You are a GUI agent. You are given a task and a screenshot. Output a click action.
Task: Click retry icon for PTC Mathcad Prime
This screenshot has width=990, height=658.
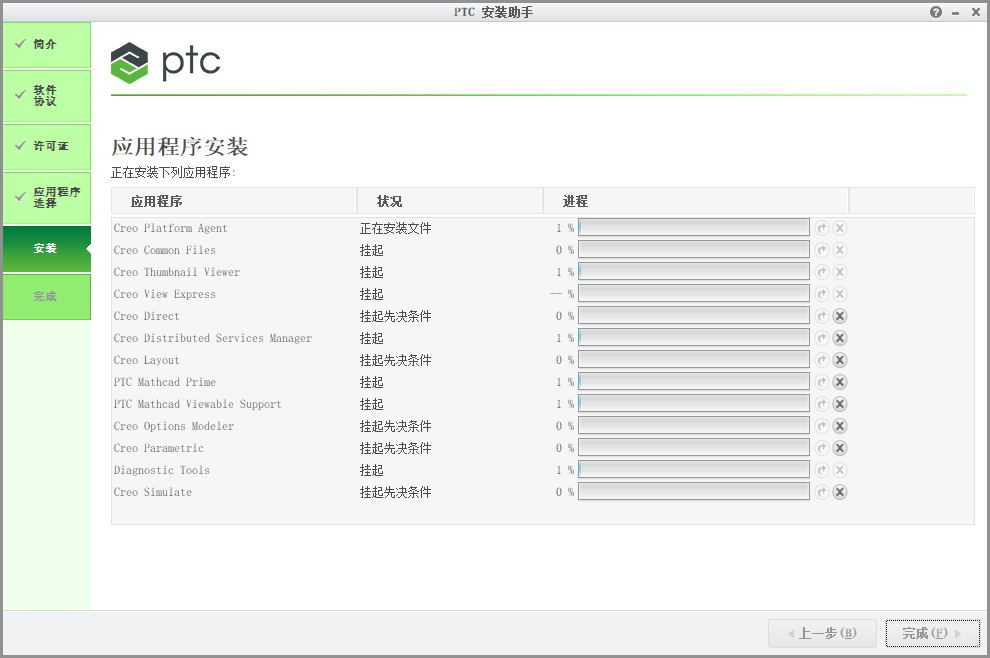(821, 382)
